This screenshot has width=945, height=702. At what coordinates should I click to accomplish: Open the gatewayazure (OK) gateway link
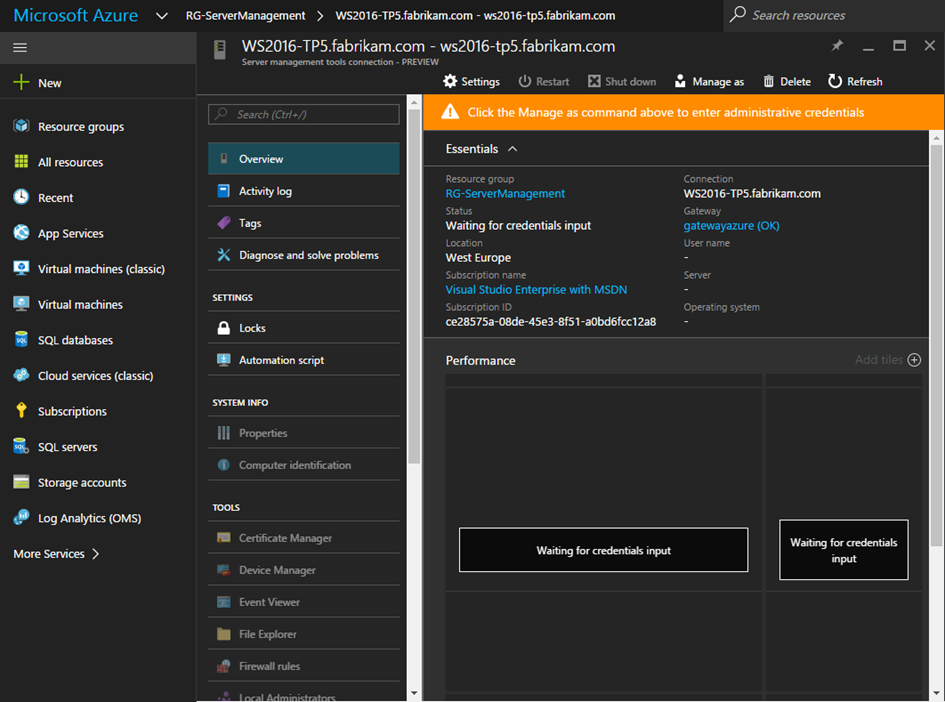click(731, 225)
